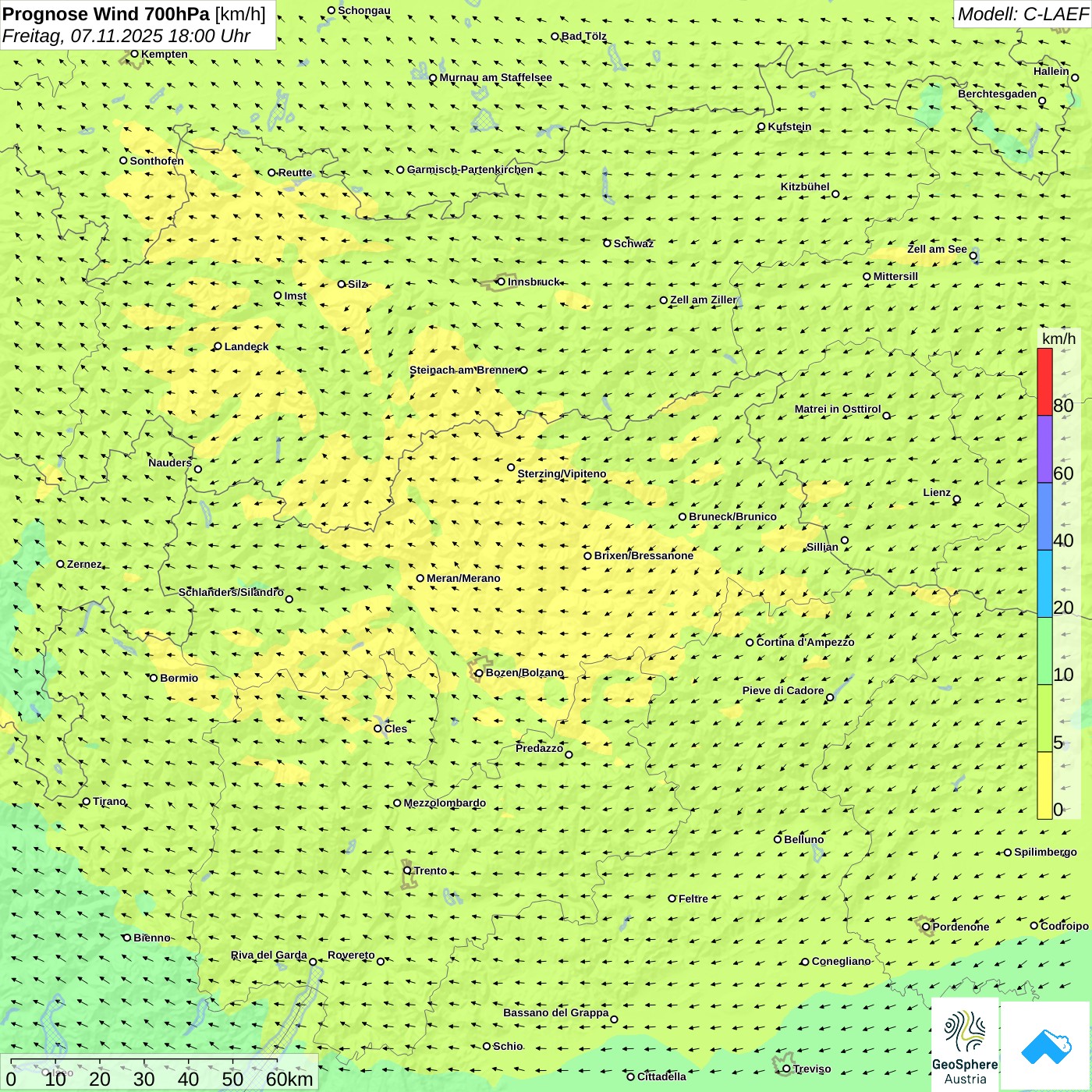Viewport: 1092px width, 1092px height.
Task: Click the Bozen/Bolzano city marker
Action: [x=479, y=673]
